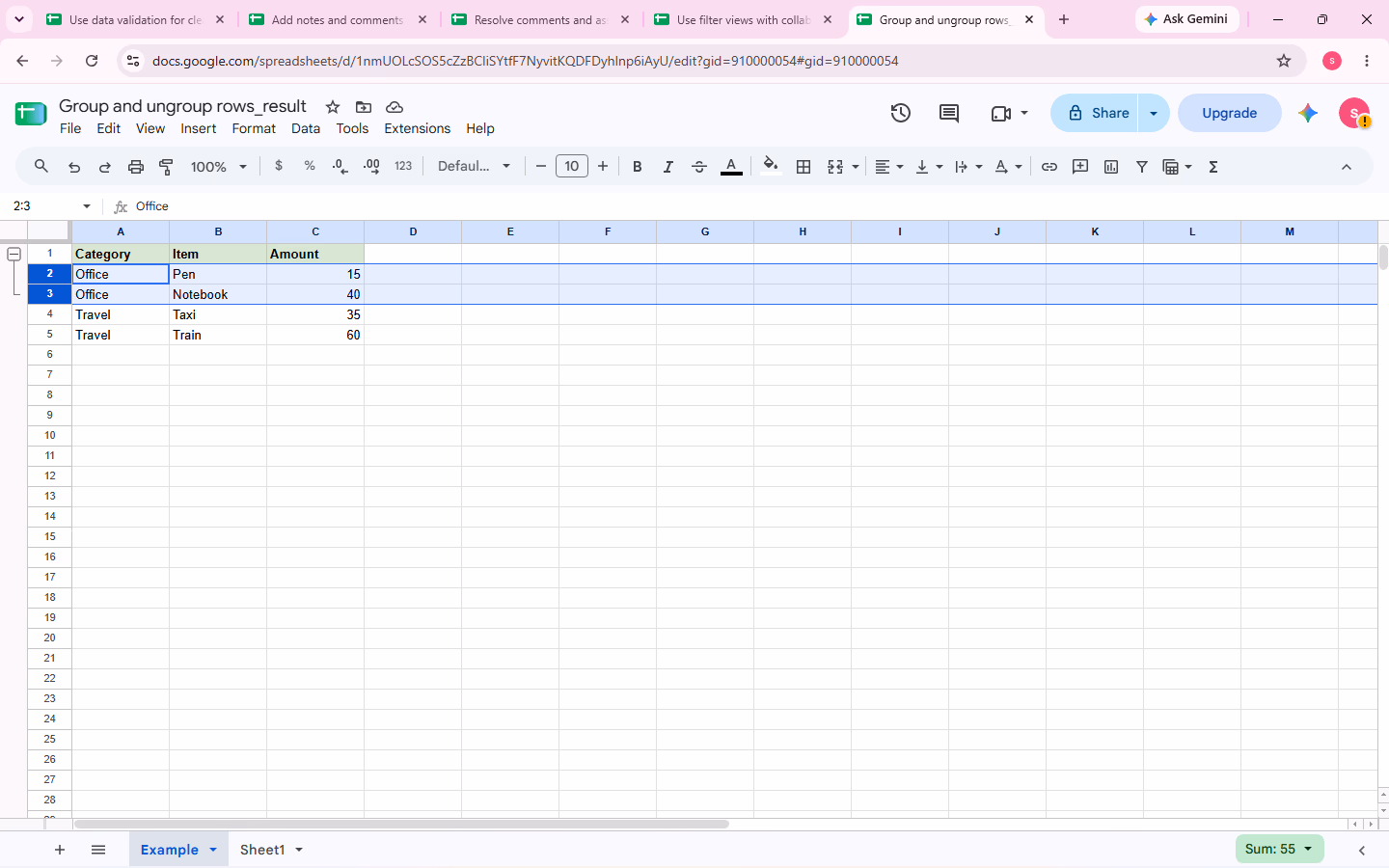Create a filter with funnel icon
1389x868 pixels.
click(x=1142, y=167)
